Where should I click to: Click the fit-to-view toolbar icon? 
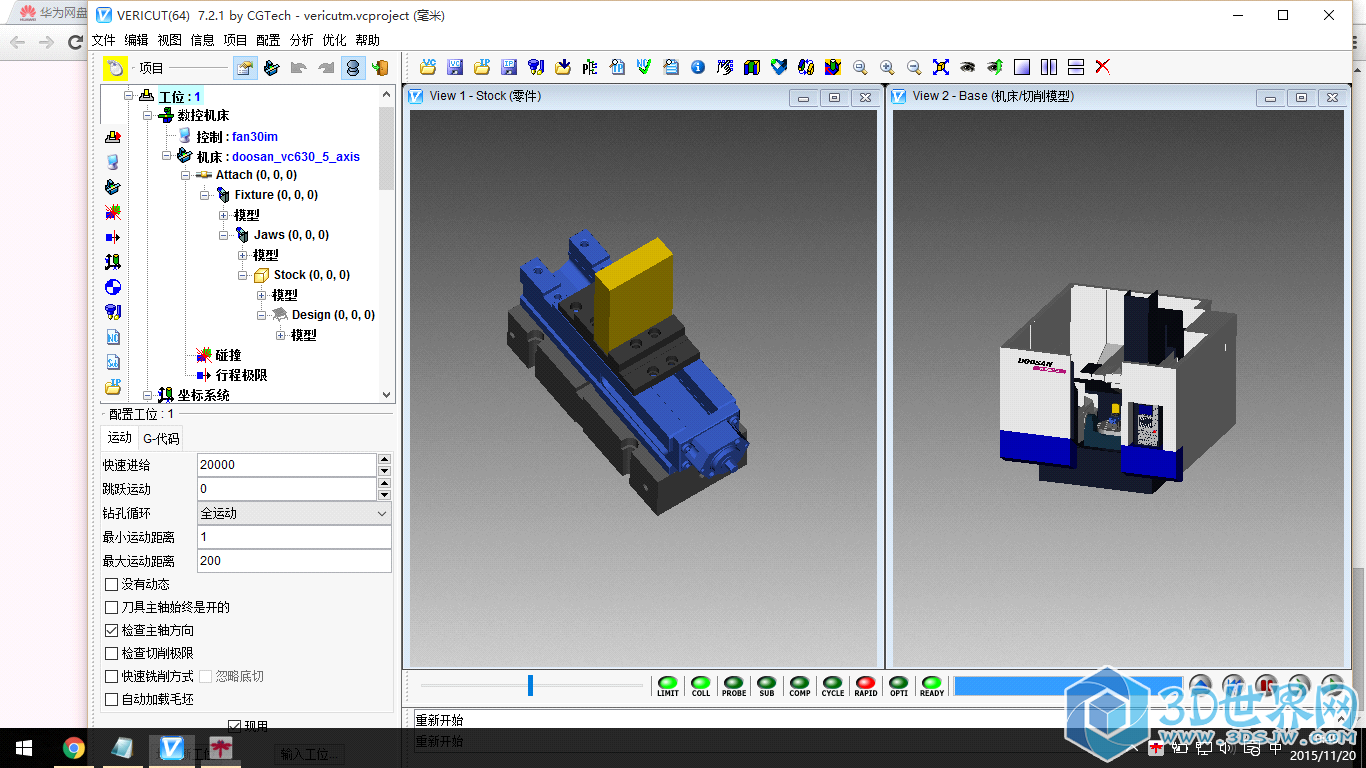coord(941,67)
